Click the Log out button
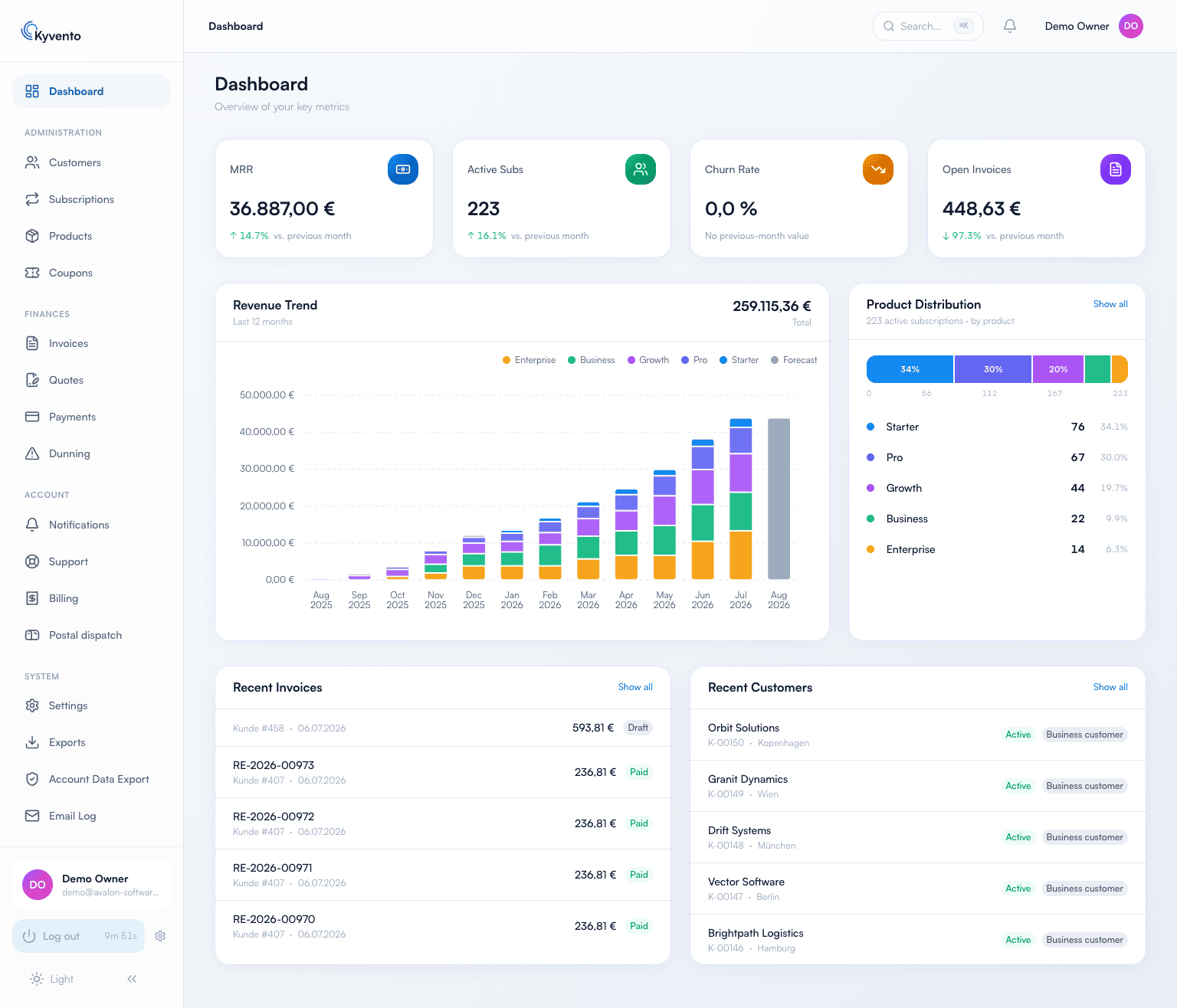Image resolution: width=1177 pixels, height=1008 pixels. [78, 936]
